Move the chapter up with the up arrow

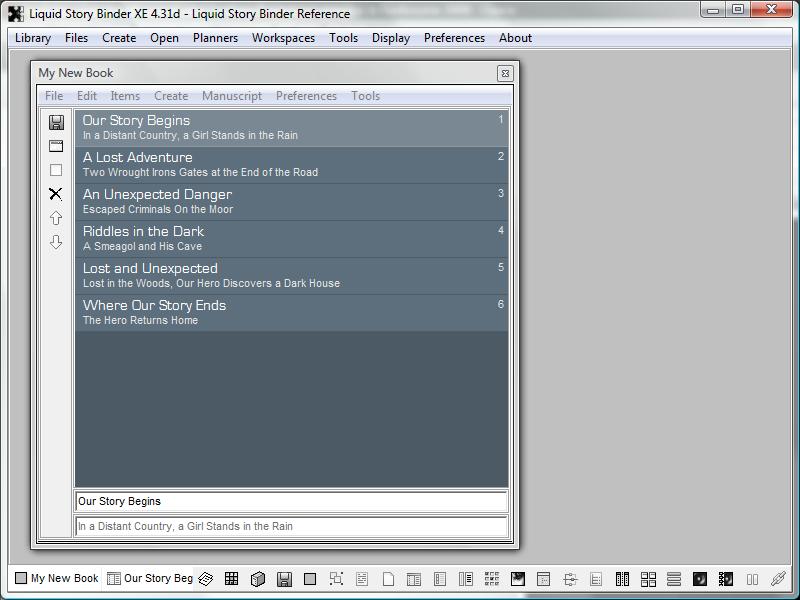56,218
